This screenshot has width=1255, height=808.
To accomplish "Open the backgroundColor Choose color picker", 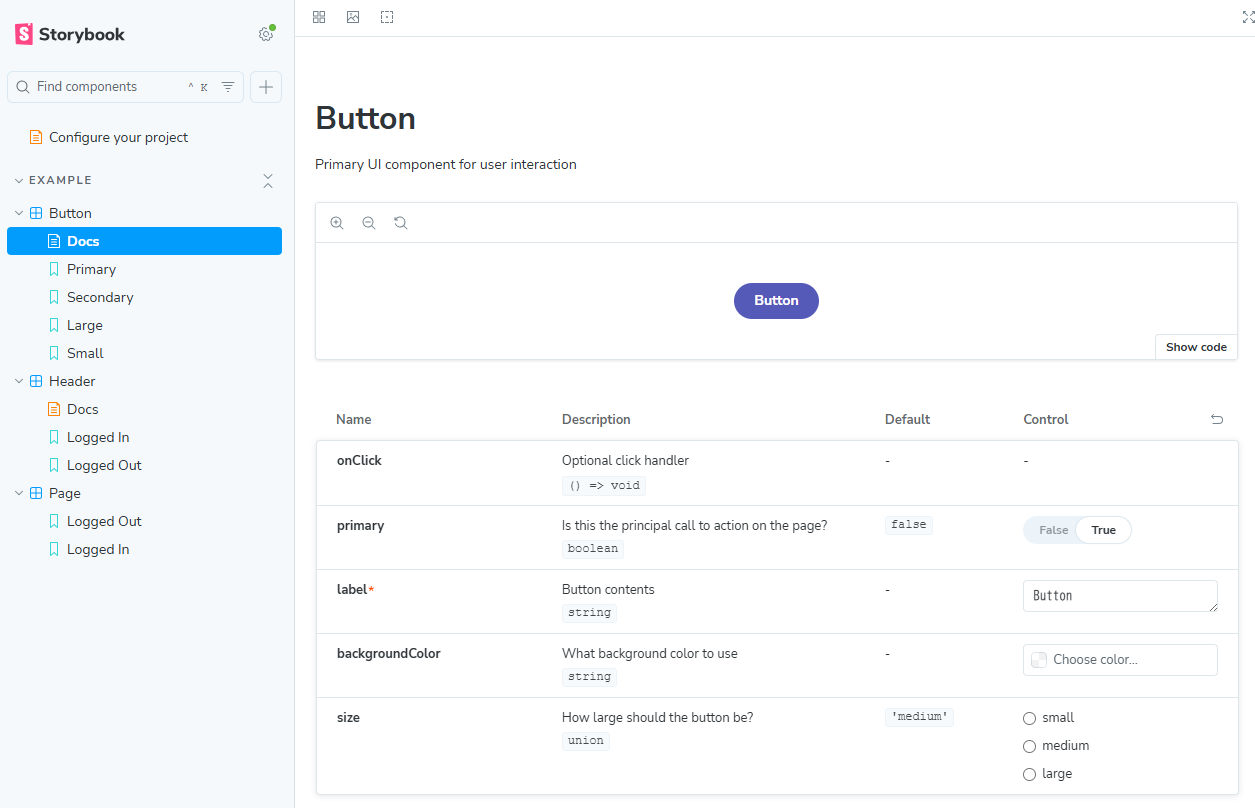I will 1119,660.
